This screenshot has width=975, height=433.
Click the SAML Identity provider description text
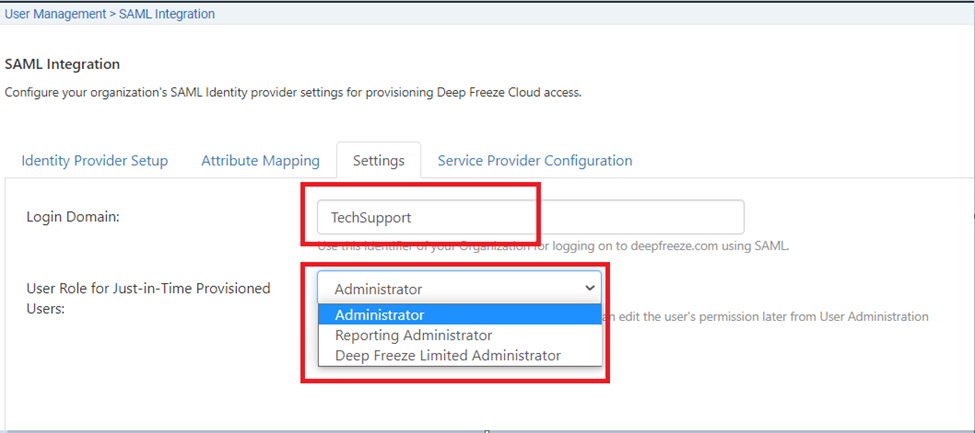tap(292, 92)
